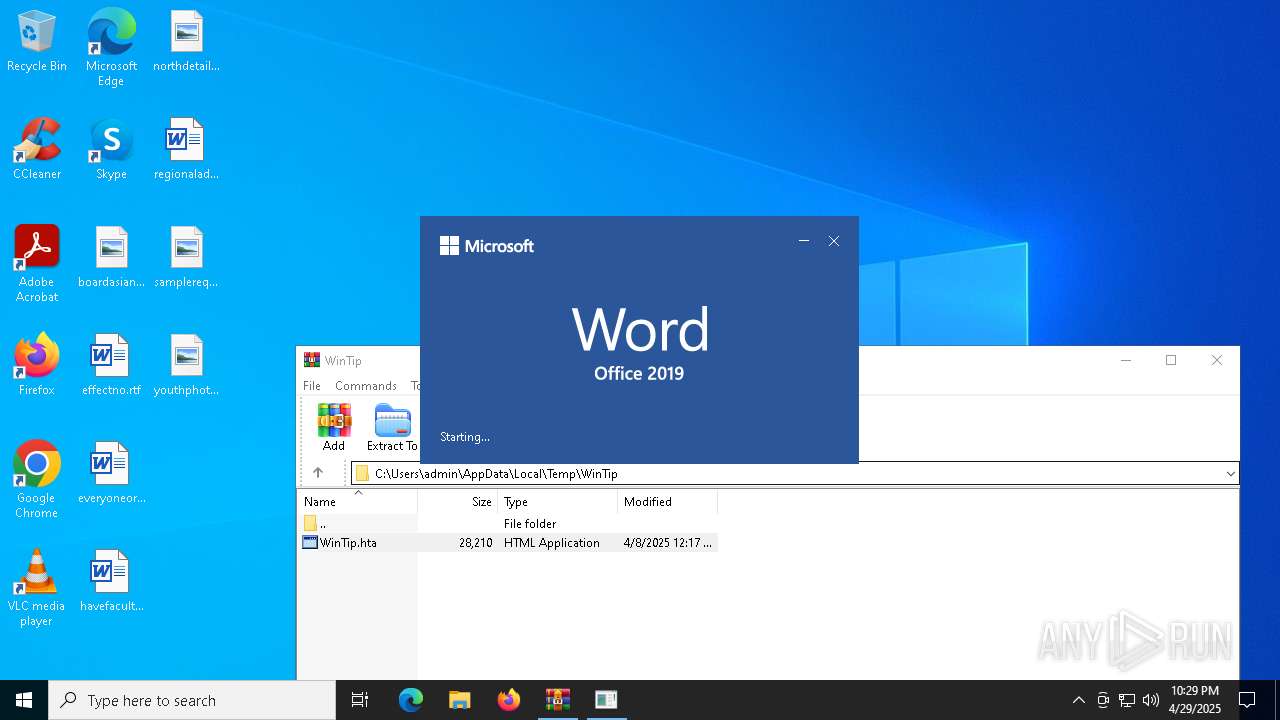Launch Microsoft Edge from desktop shortcut

pyautogui.click(x=111, y=48)
